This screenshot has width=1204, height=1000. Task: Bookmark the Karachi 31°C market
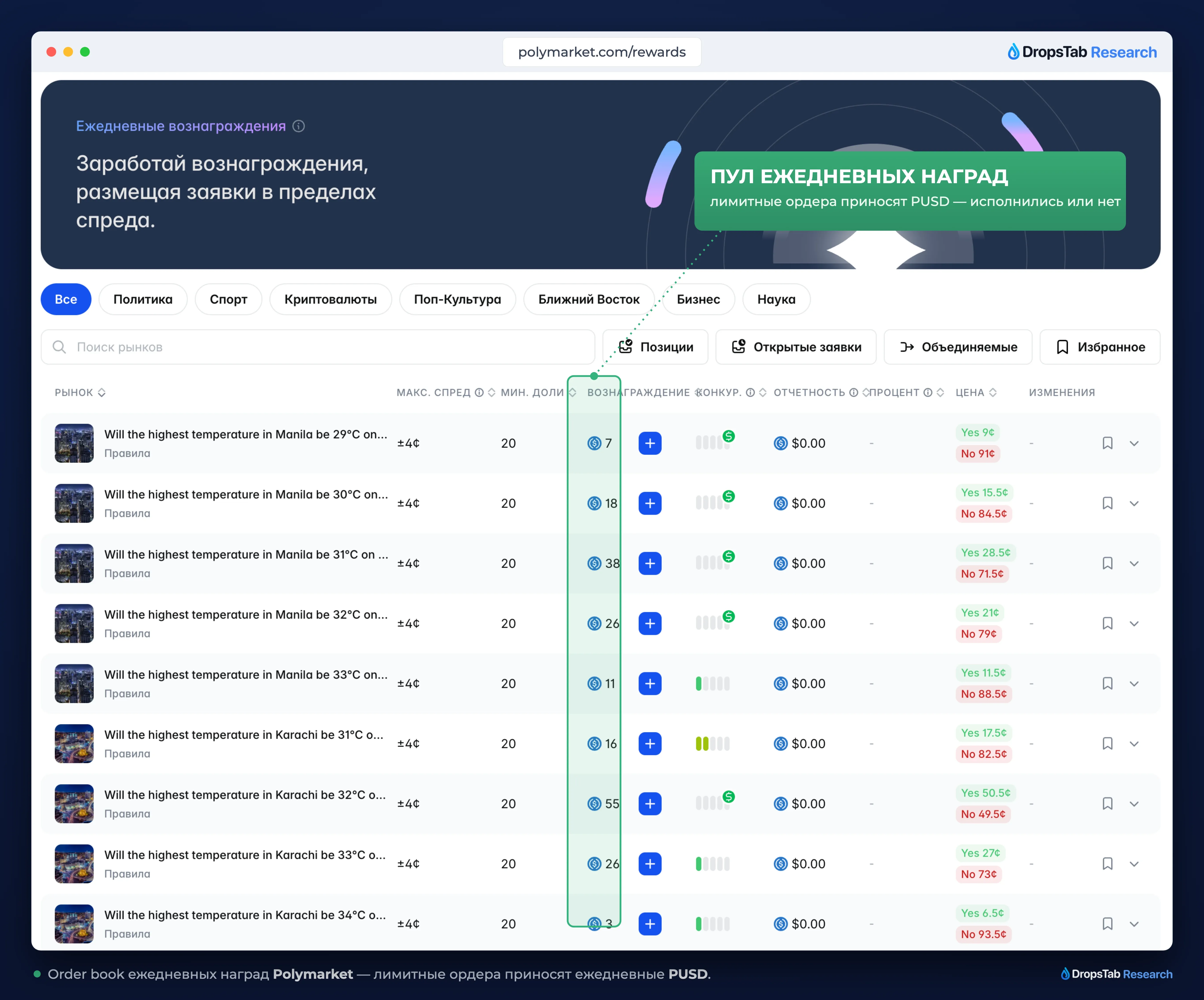pos(1108,744)
